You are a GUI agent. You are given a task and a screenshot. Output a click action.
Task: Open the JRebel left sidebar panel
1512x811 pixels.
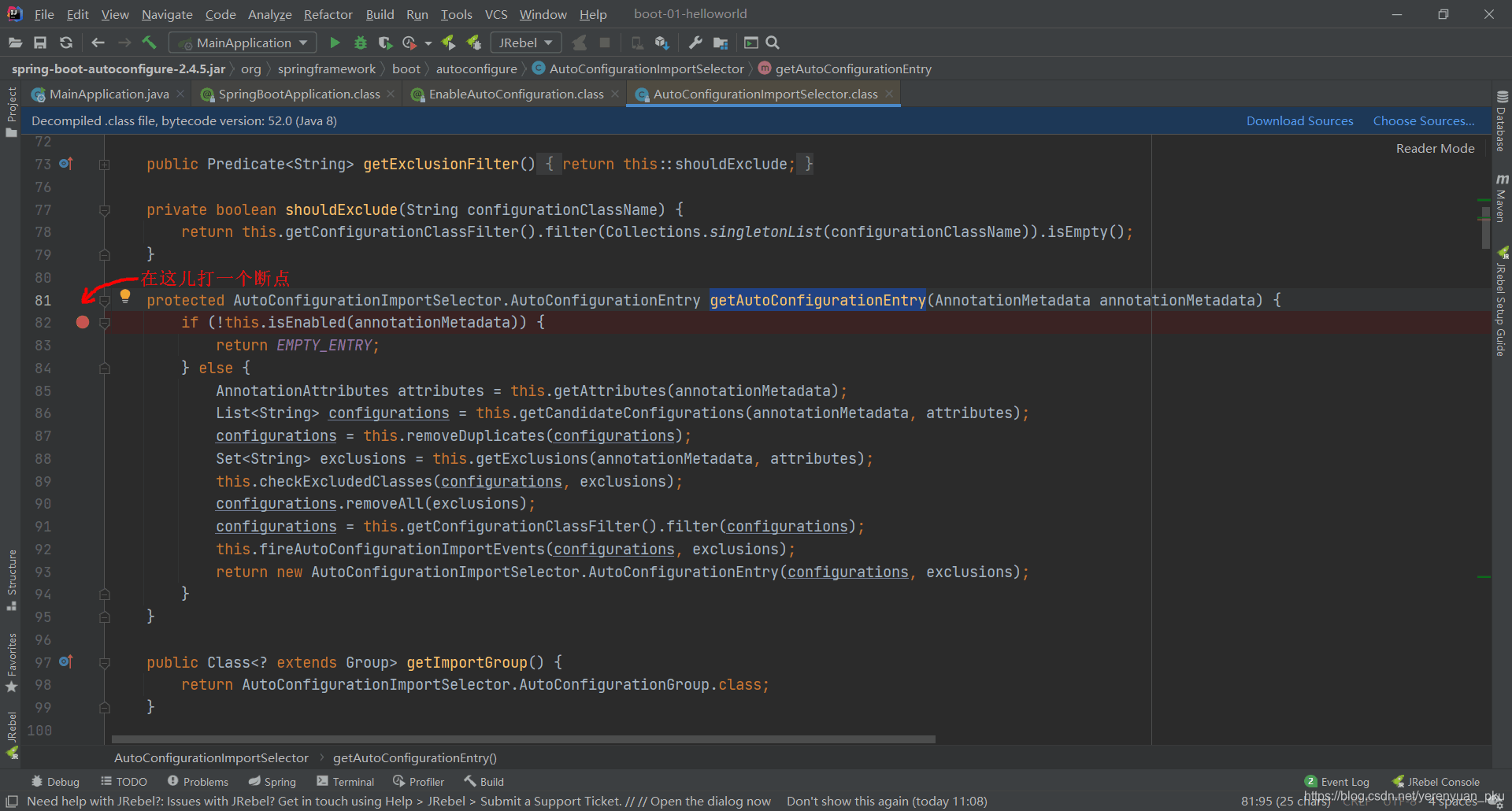[x=11, y=735]
